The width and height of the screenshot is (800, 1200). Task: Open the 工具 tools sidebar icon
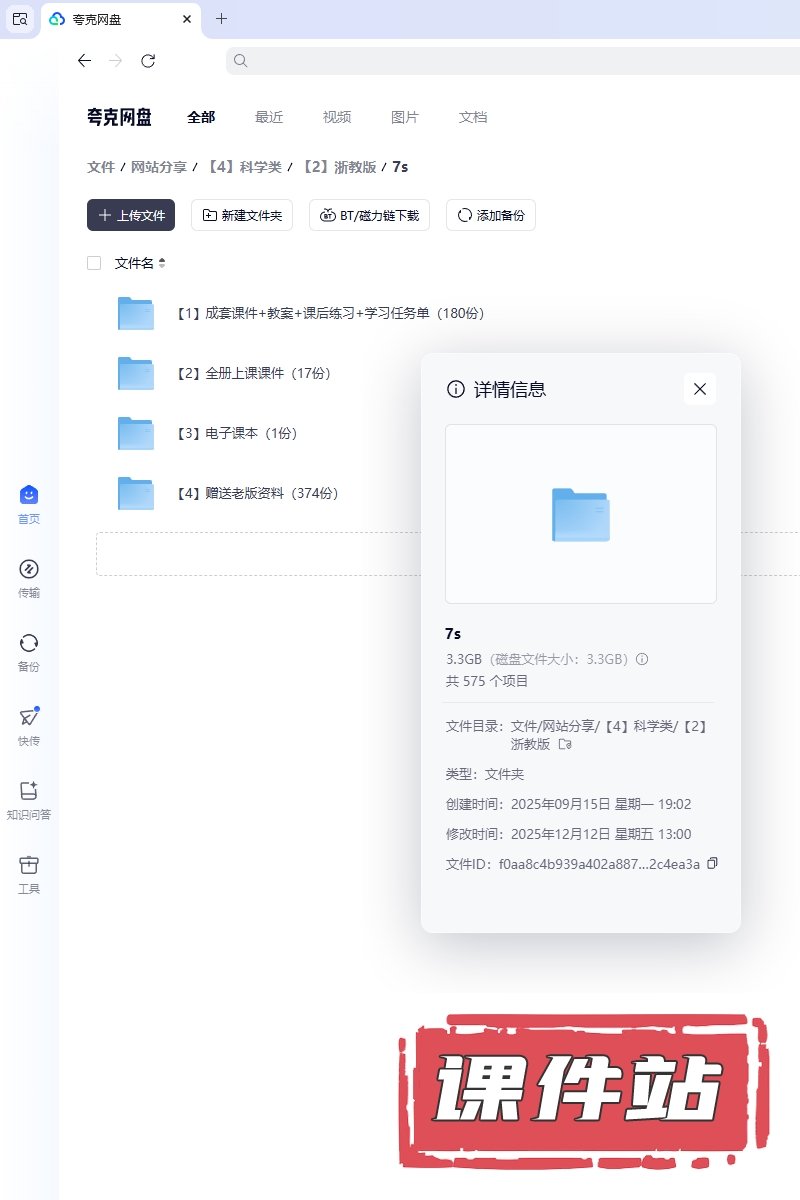coord(29,865)
